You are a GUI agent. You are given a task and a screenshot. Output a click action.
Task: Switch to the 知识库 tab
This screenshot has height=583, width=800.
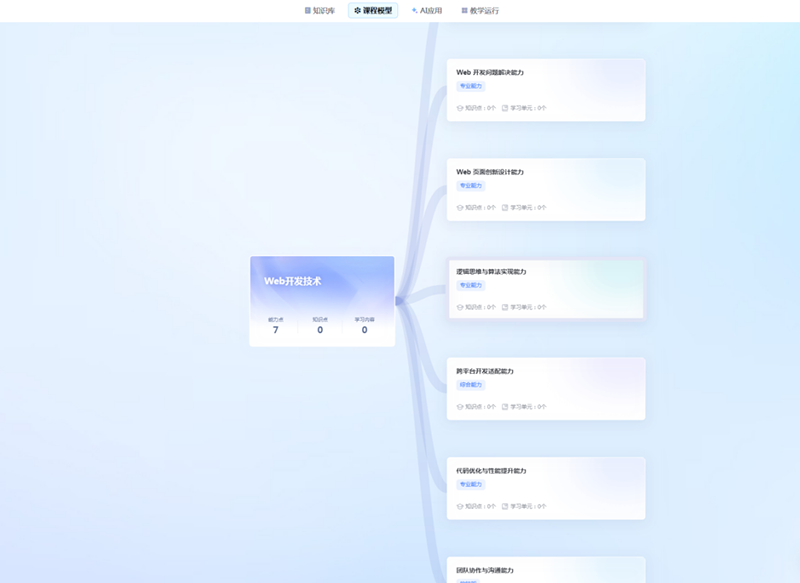[319, 11]
